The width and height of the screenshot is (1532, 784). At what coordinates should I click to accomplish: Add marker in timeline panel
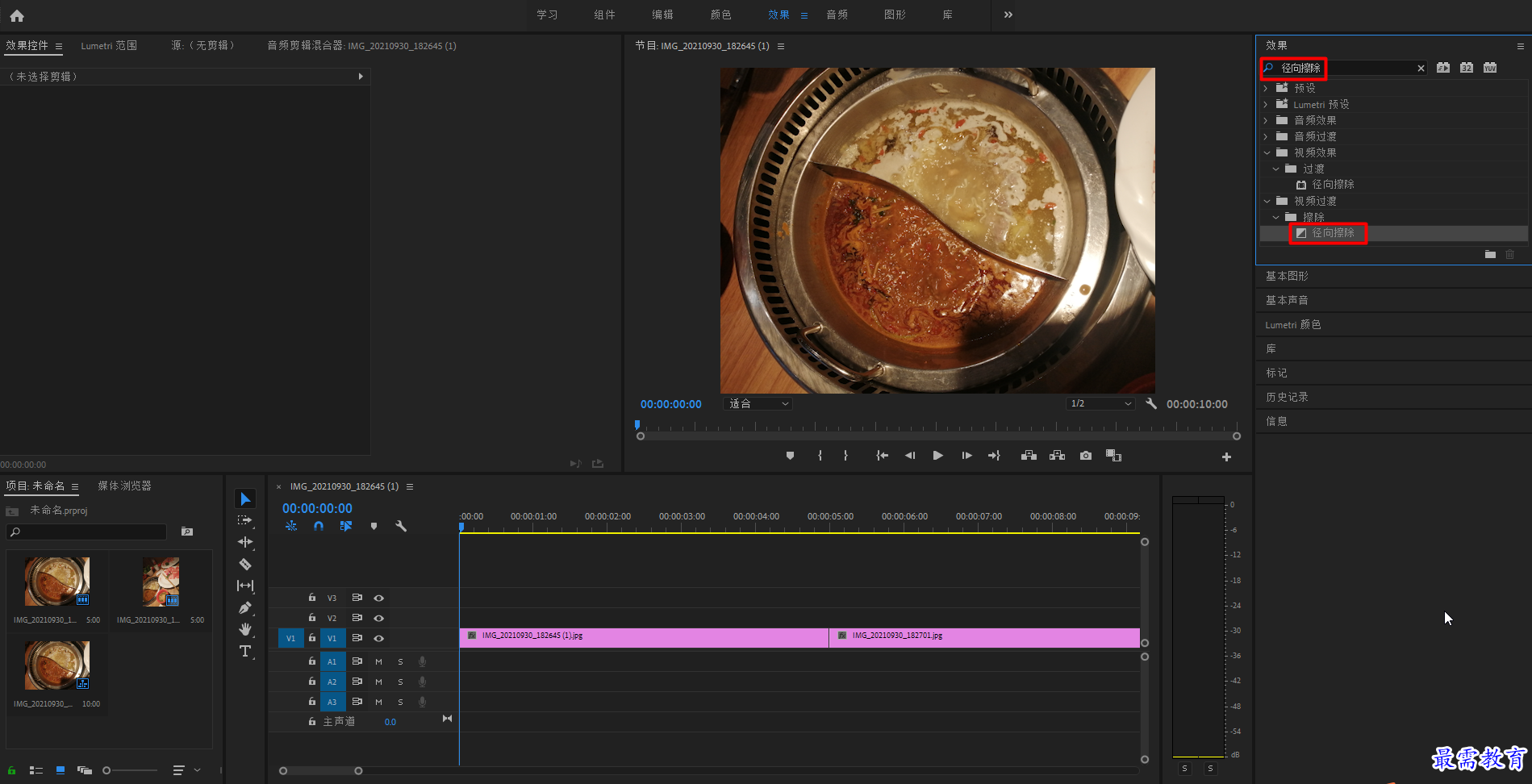374,526
